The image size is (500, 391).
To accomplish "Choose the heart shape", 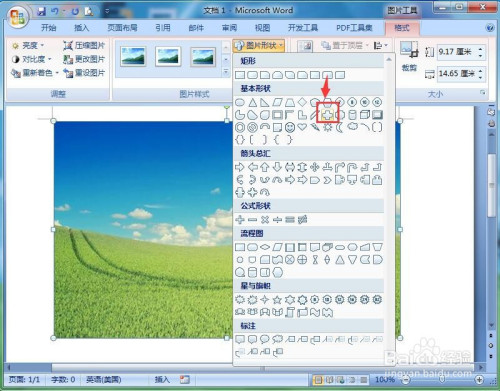I will pos(302,127).
